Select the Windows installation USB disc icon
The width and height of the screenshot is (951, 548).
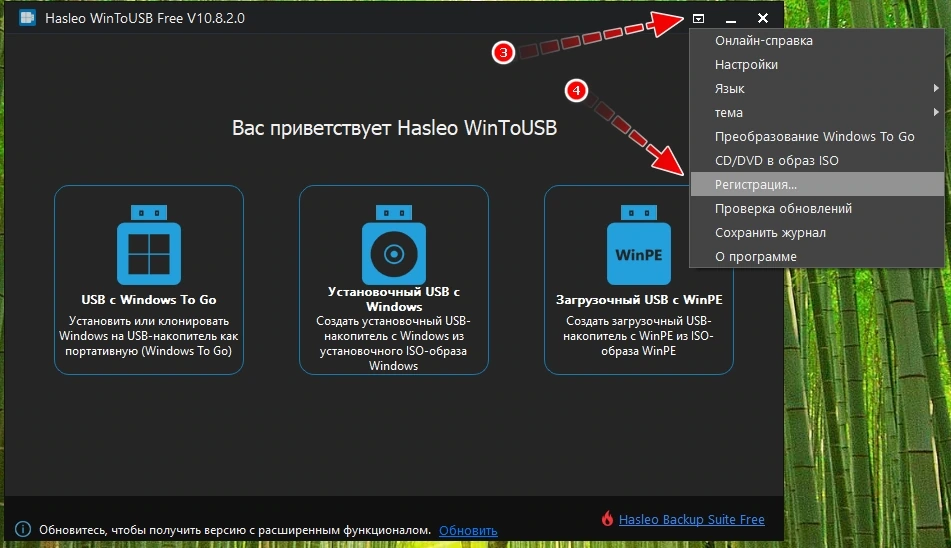(394, 245)
